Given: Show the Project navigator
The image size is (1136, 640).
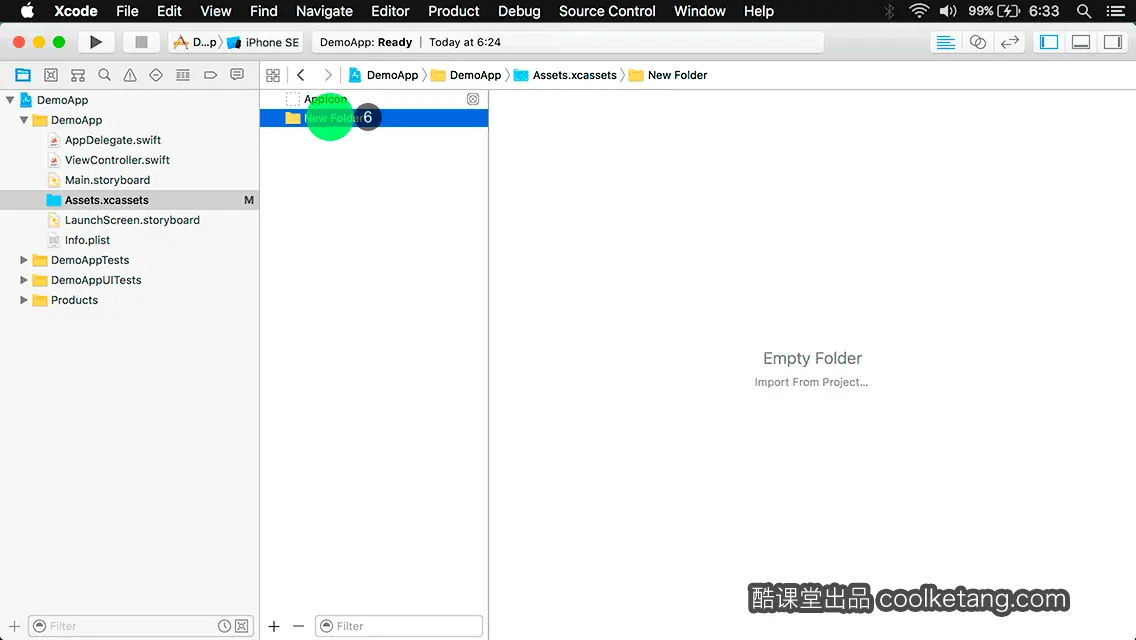Looking at the screenshot, I should point(23,75).
